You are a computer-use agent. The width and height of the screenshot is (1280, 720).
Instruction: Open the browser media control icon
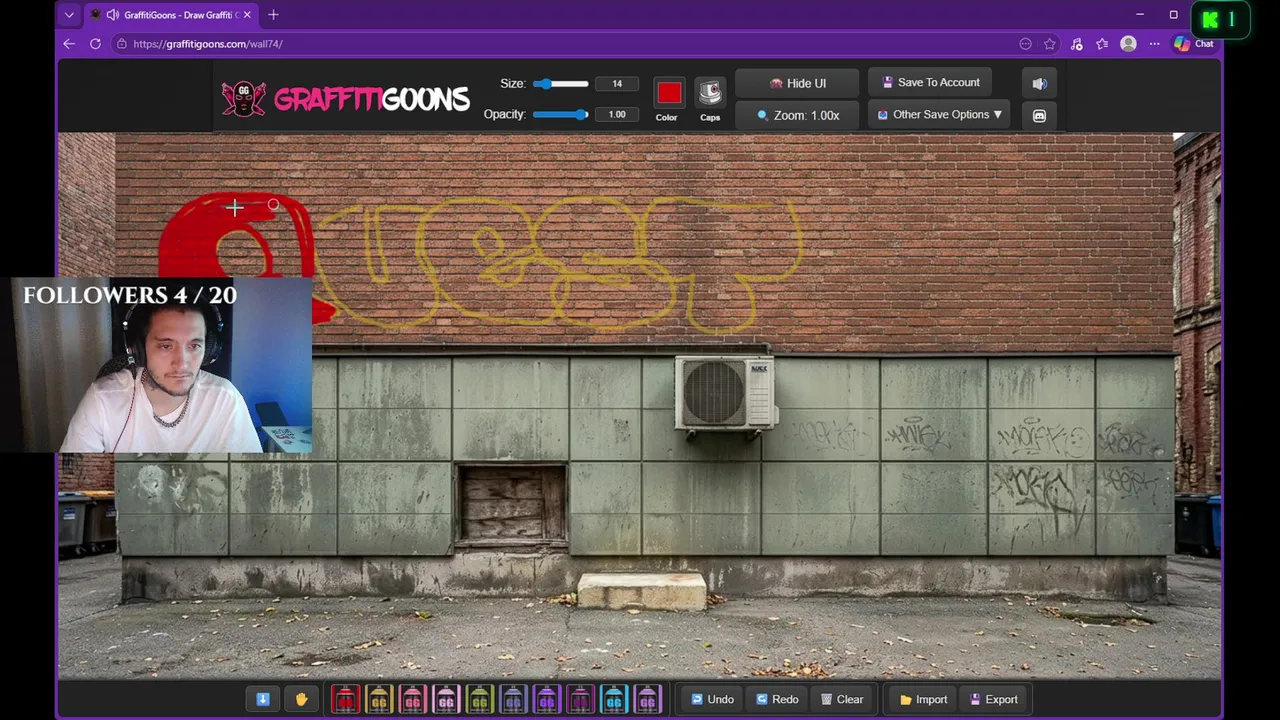click(1076, 44)
